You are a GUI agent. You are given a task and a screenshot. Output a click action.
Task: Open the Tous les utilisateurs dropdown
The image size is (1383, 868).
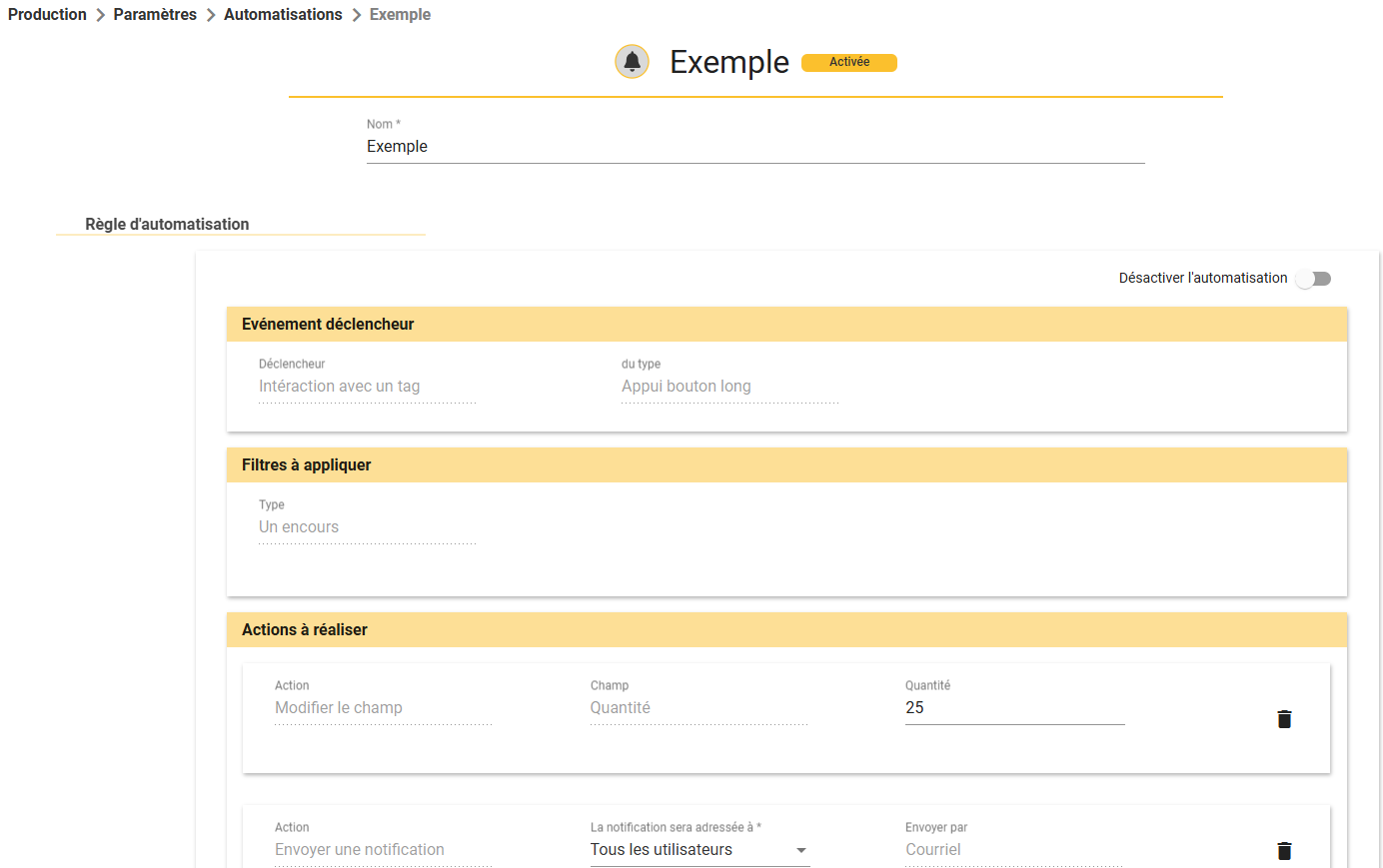(x=699, y=850)
